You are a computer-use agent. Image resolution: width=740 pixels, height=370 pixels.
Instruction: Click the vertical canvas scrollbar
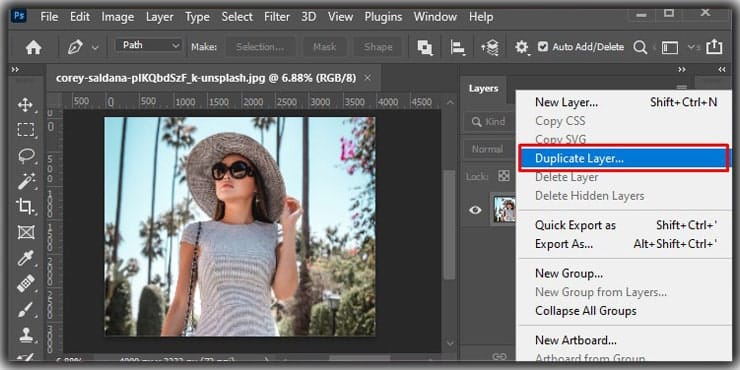click(449, 225)
